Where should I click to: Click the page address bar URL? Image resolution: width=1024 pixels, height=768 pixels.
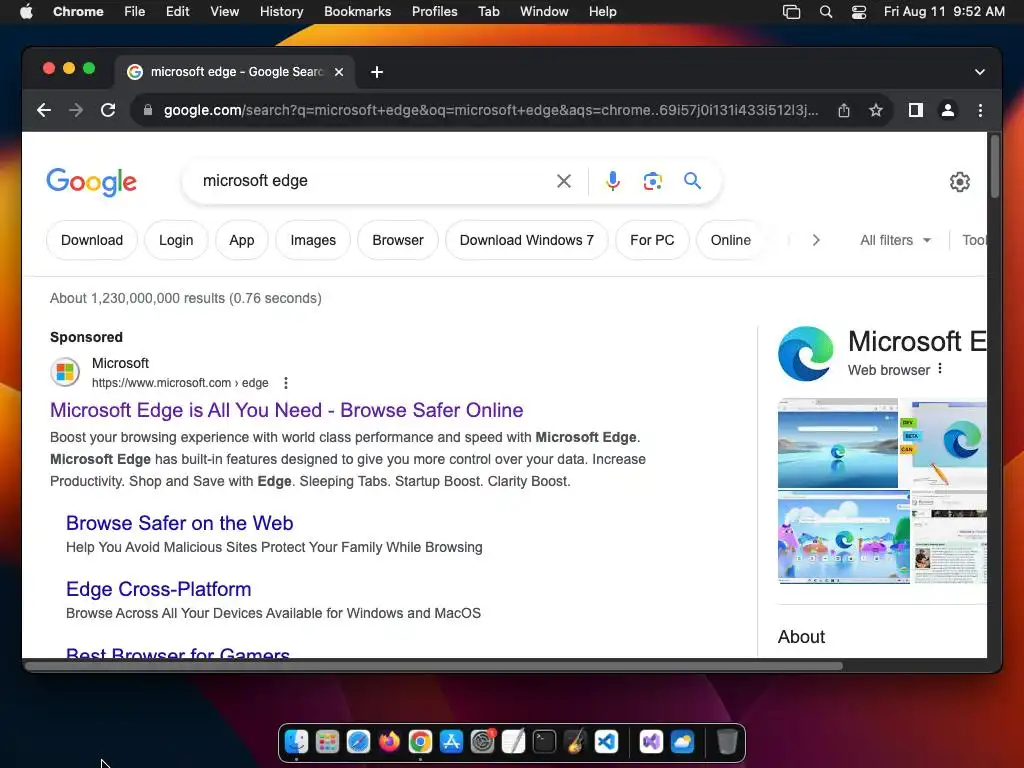(490, 110)
